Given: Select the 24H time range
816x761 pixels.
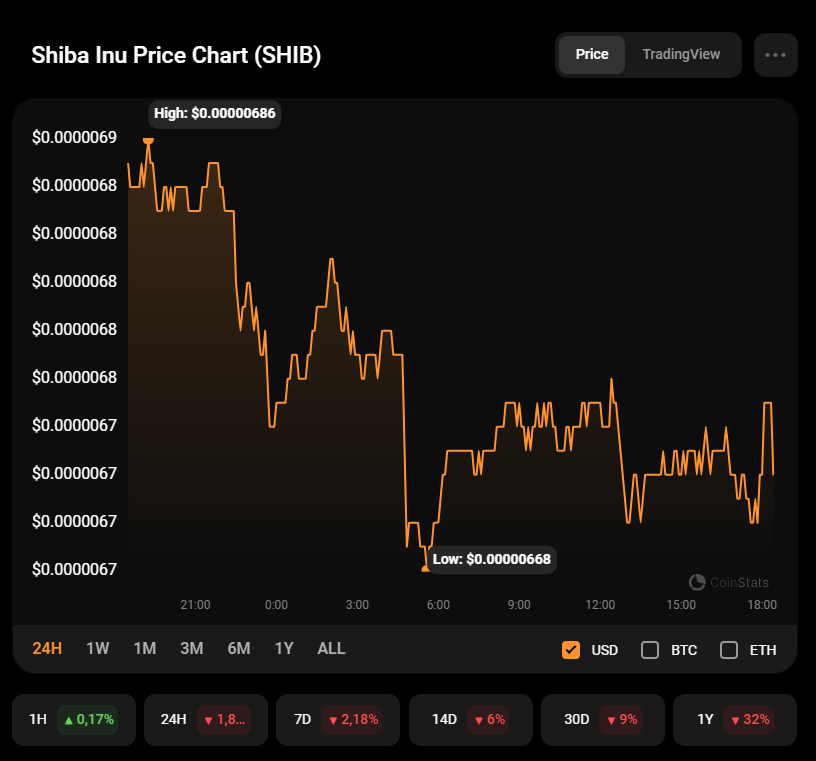Looking at the screenshot, I should pos(47,648).
